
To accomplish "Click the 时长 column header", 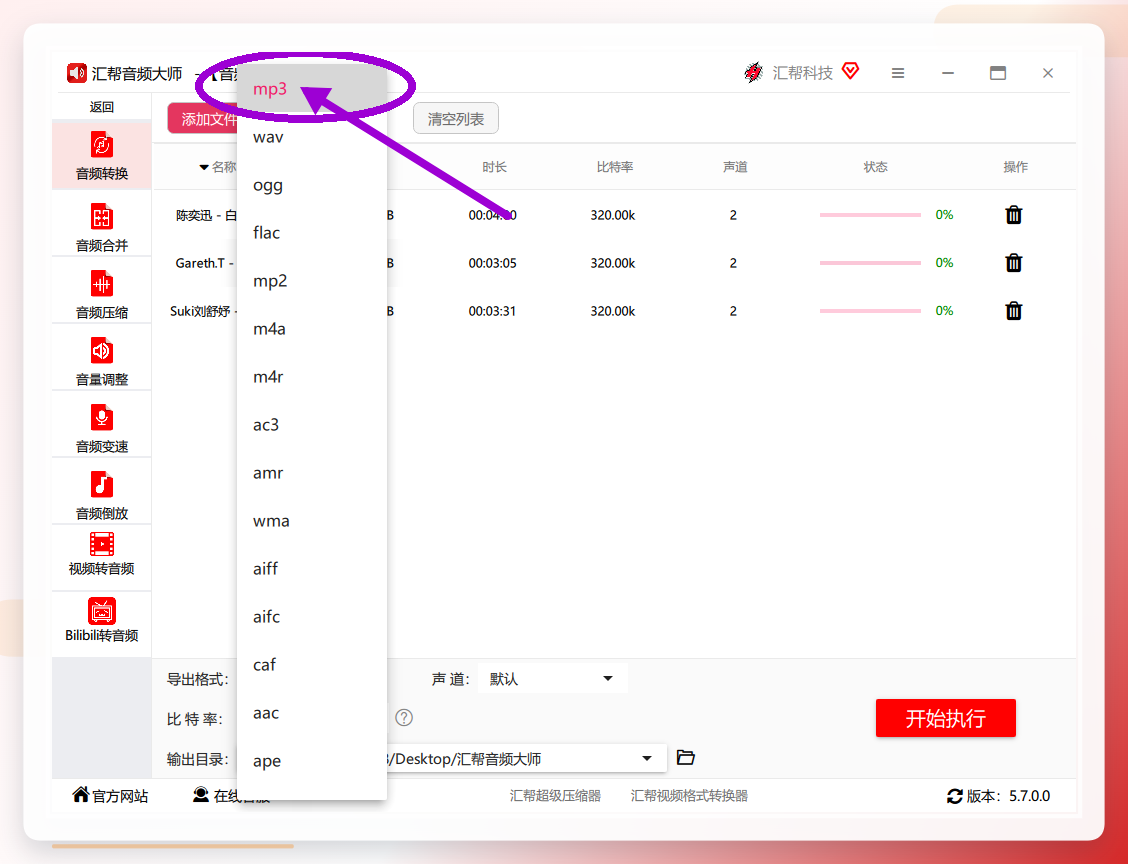I will coord(494,167).
